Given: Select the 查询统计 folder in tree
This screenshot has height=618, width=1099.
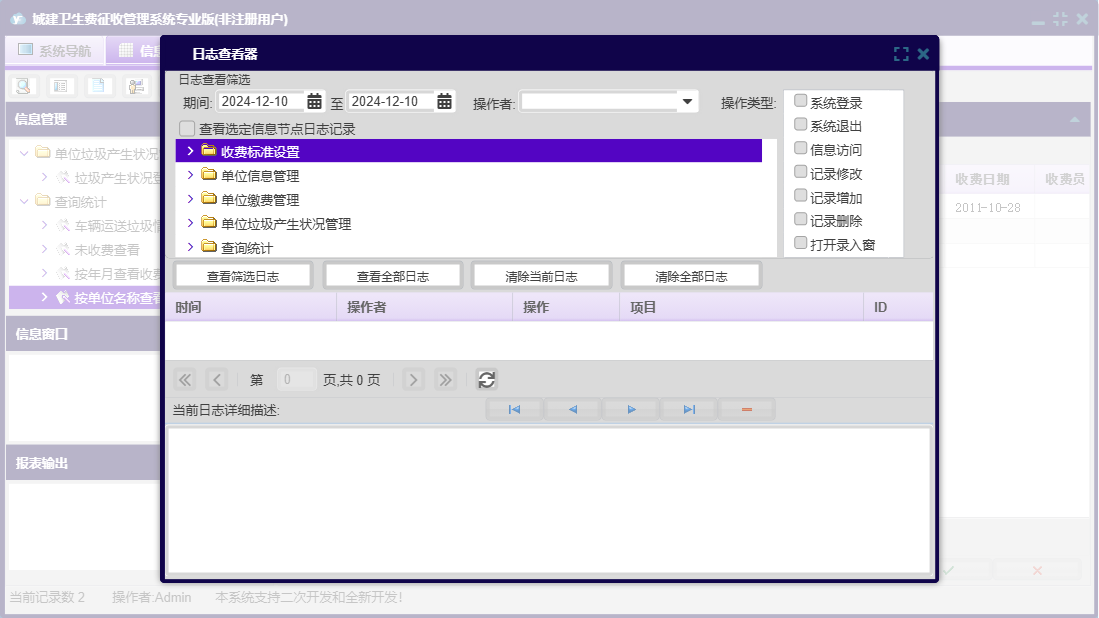Looking at the screenshot, I should pos(247,247).
